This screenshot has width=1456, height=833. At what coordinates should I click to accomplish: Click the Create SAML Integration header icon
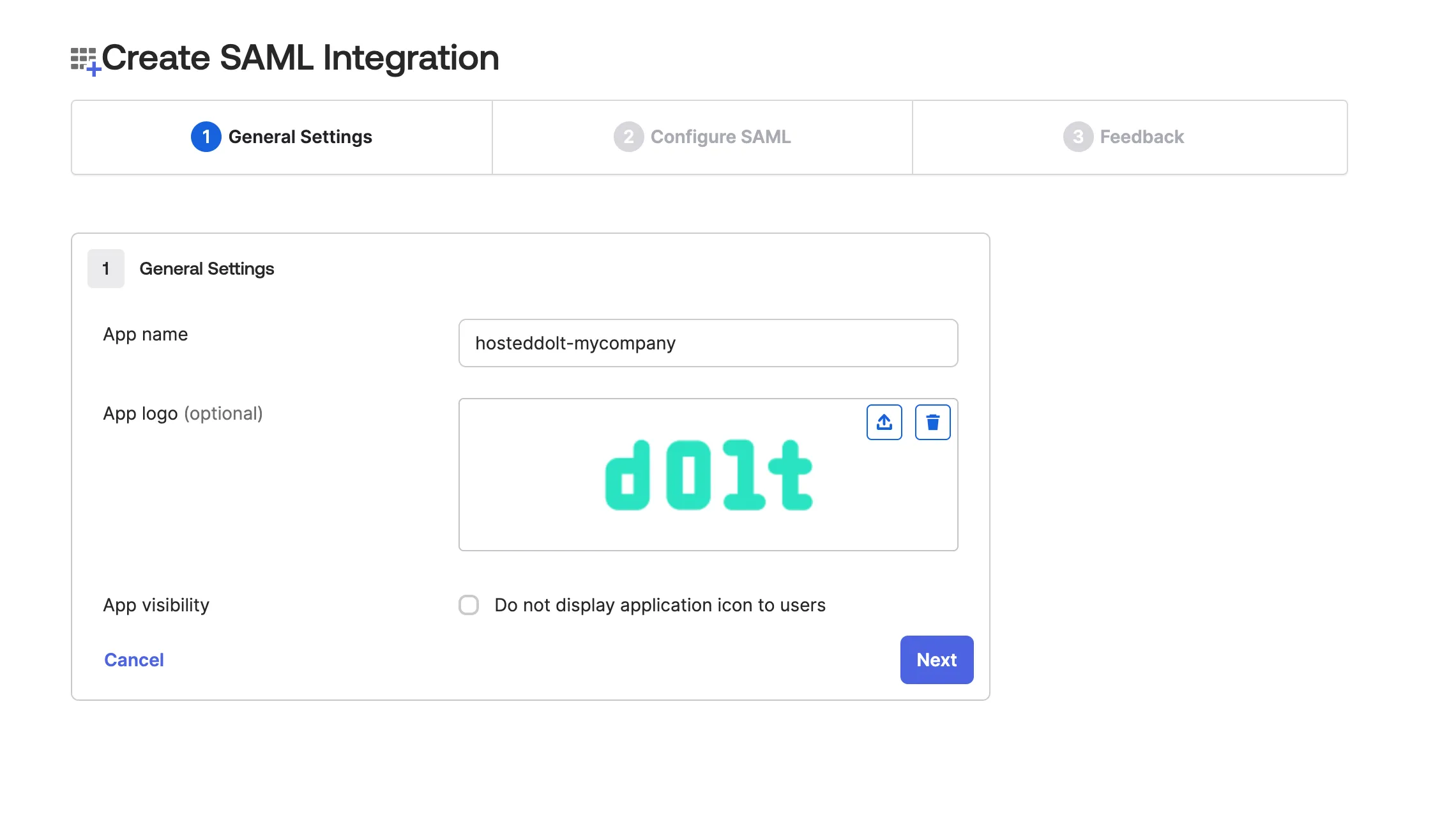84,57
